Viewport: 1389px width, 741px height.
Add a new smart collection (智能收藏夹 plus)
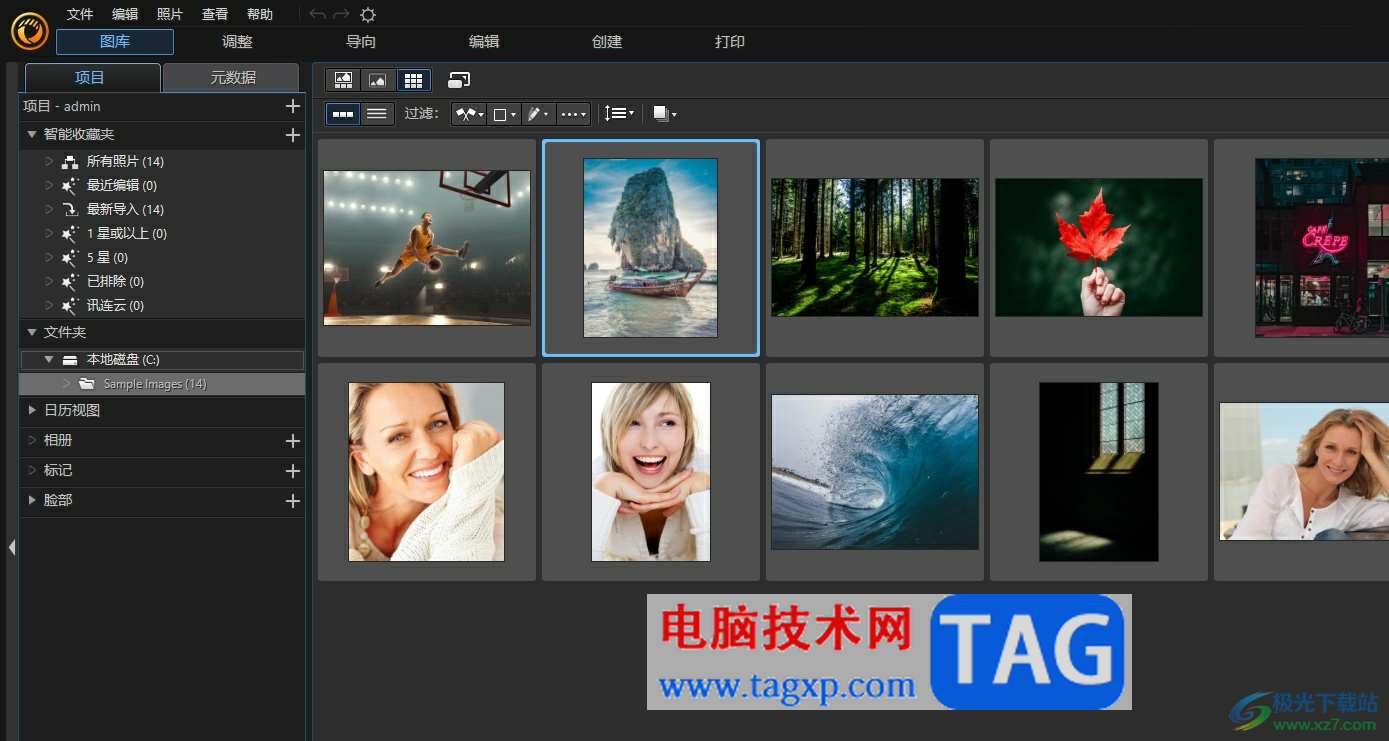[293, 134]
